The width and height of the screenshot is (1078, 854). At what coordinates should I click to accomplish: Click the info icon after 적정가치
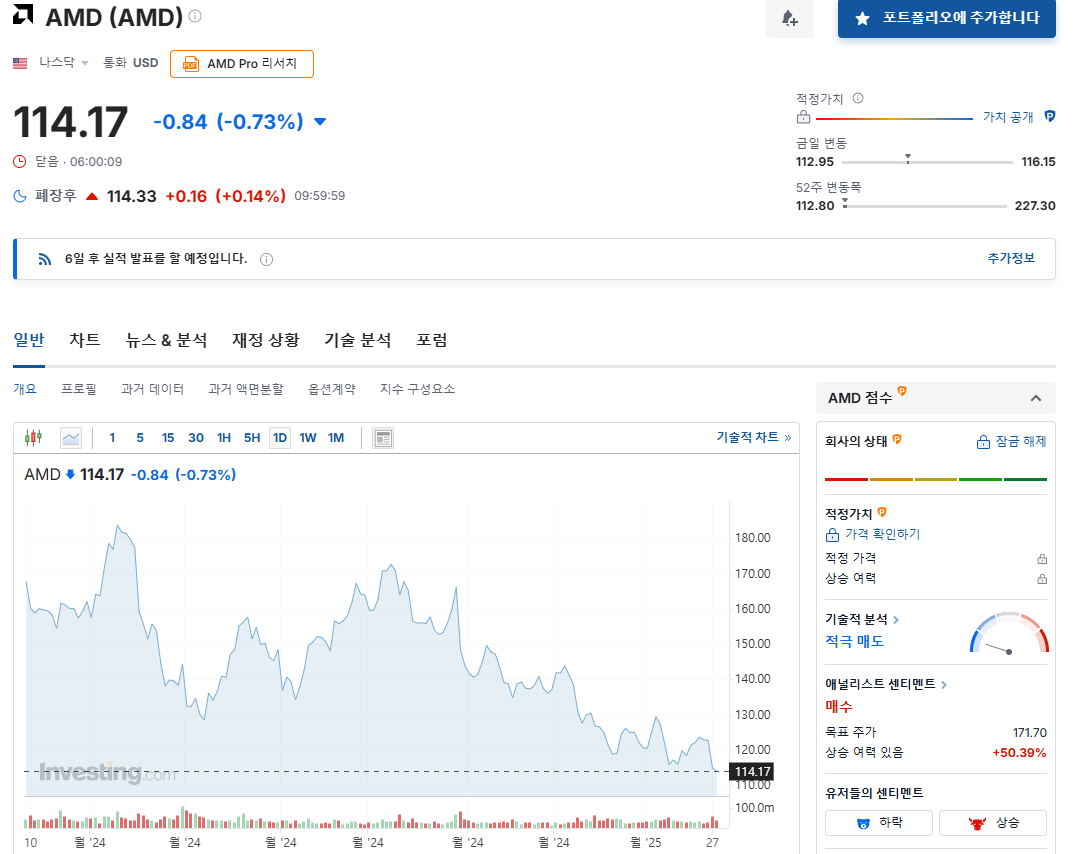coord(858,98)
